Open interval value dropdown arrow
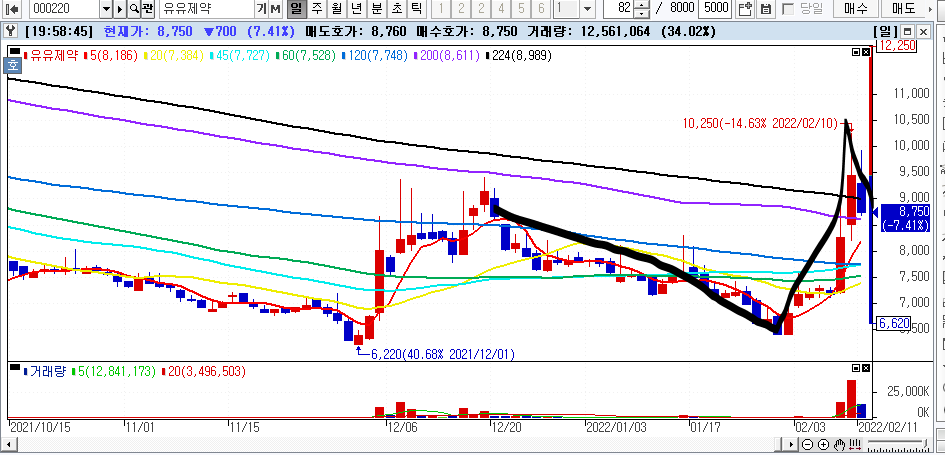 pos(588,8)
